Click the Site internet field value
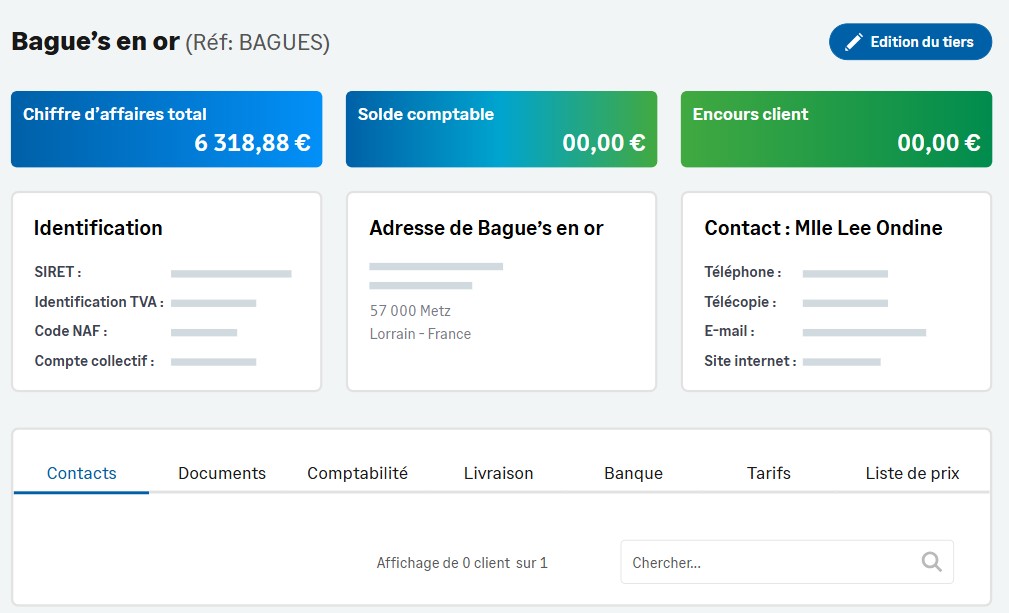Viewport: 1009px width, 613px height. [x=841, y=362]
